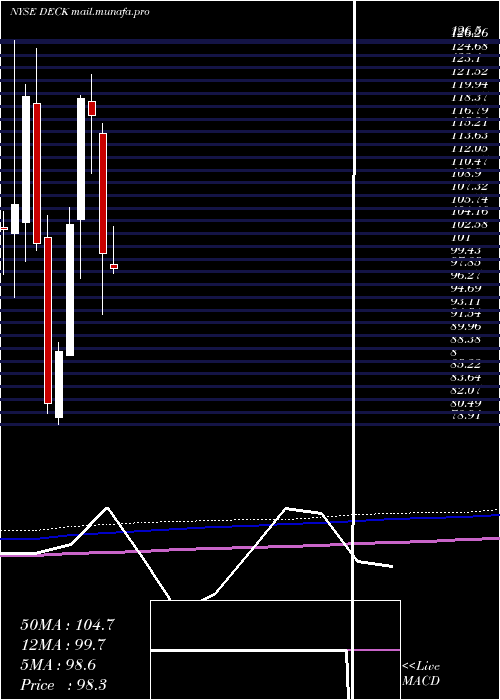500x700 pixels.
Task: Click the 112.05 price axis label
Action: pos(470,149)
